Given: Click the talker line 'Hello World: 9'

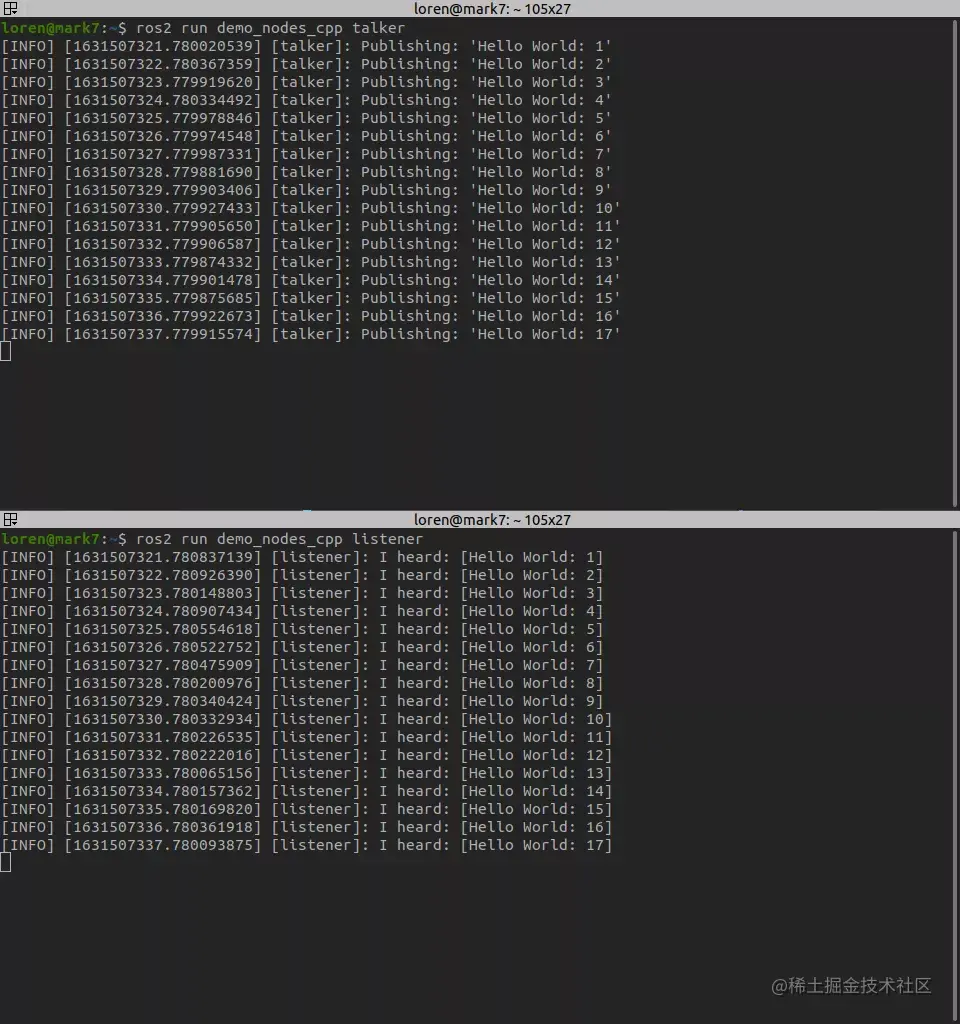Looking at the screenshot, I should pyautogui.click(x=306, y=190).
